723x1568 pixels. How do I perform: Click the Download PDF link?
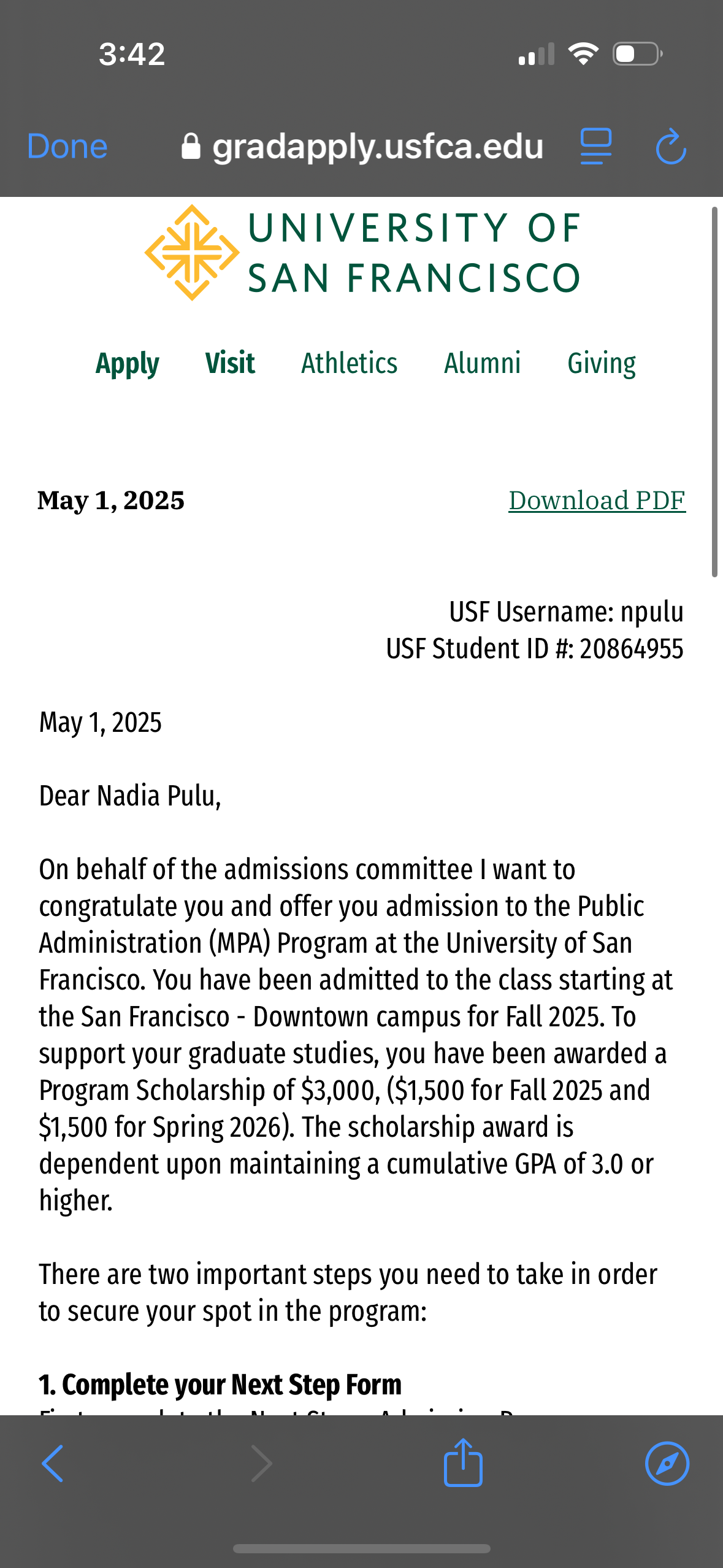pyautogui.click(x=597, y=501)
